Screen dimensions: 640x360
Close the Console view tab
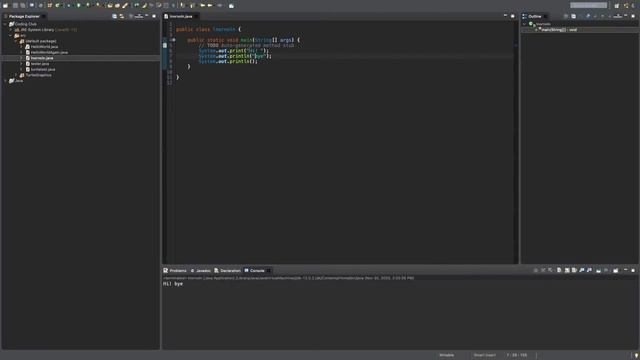coord(269,271)
